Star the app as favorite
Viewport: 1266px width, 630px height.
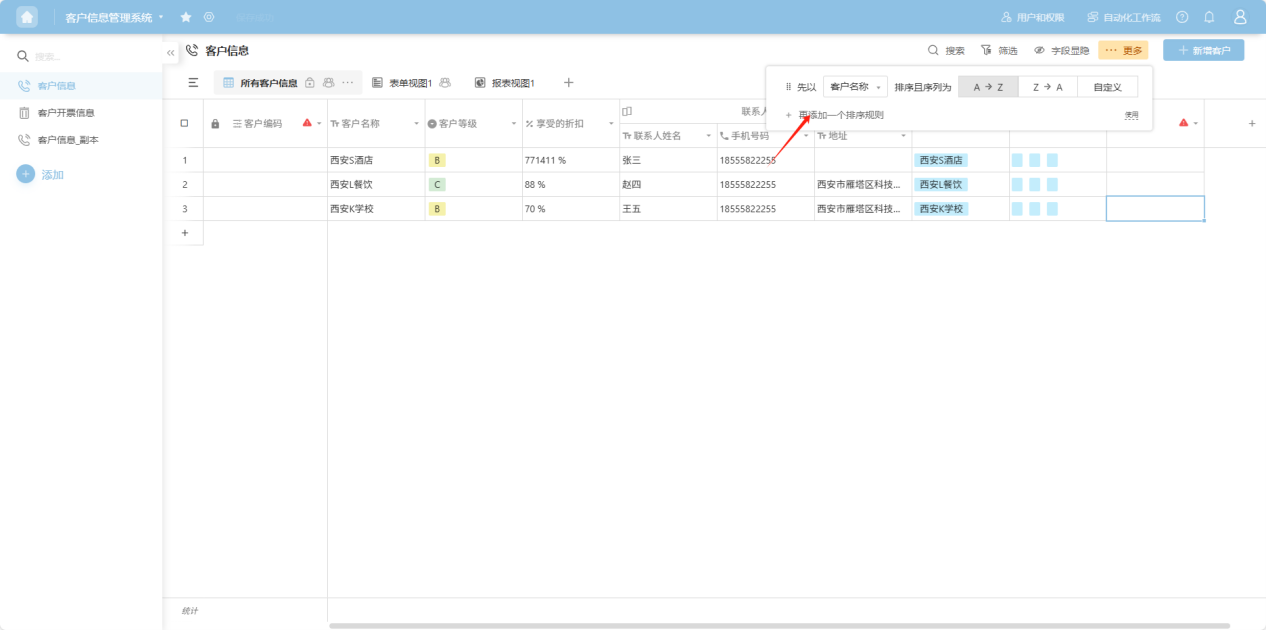point(186,17)
